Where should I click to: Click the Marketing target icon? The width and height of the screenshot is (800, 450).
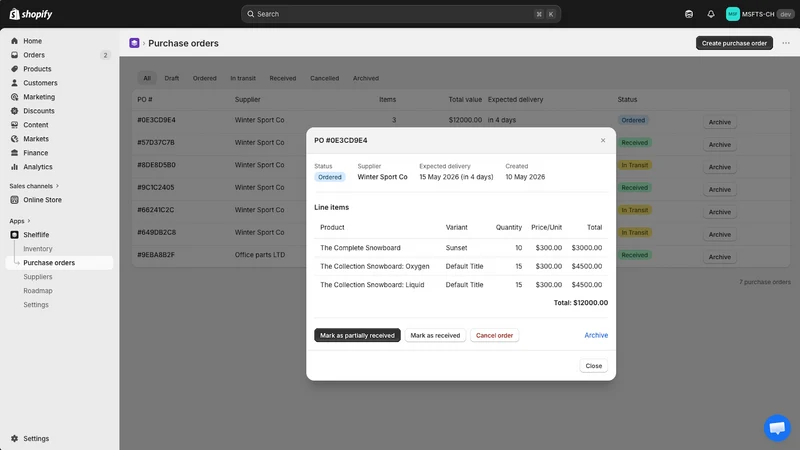tap(14, 97)
